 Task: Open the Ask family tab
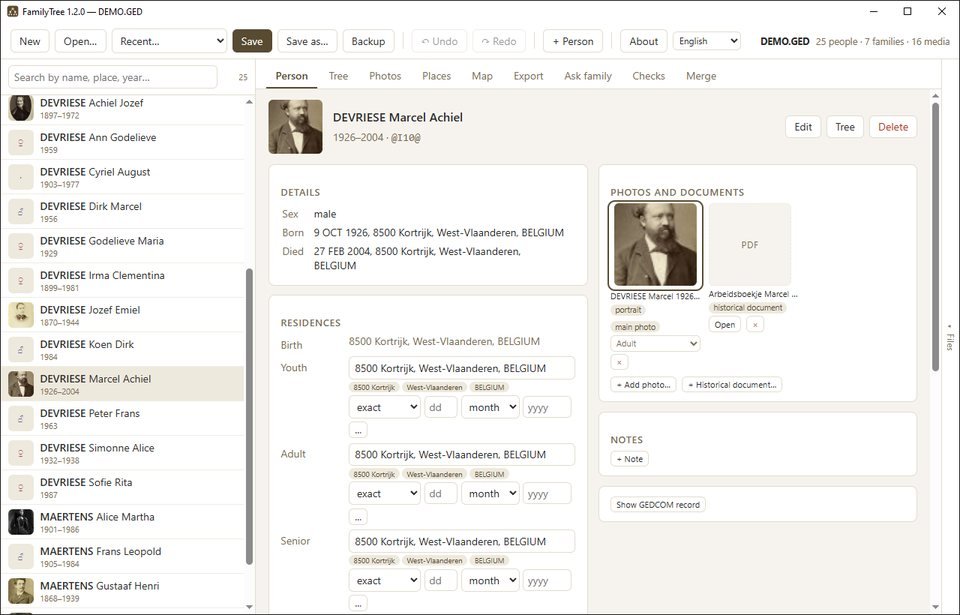[588, 76]
